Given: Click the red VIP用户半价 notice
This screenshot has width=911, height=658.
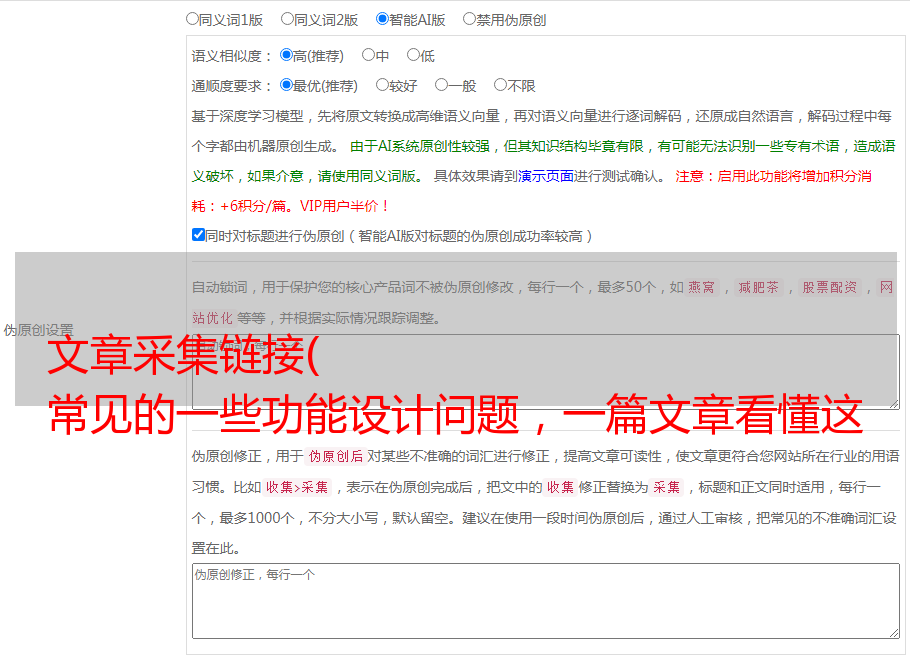Looking at the screenshot, I should coord(344,206).
